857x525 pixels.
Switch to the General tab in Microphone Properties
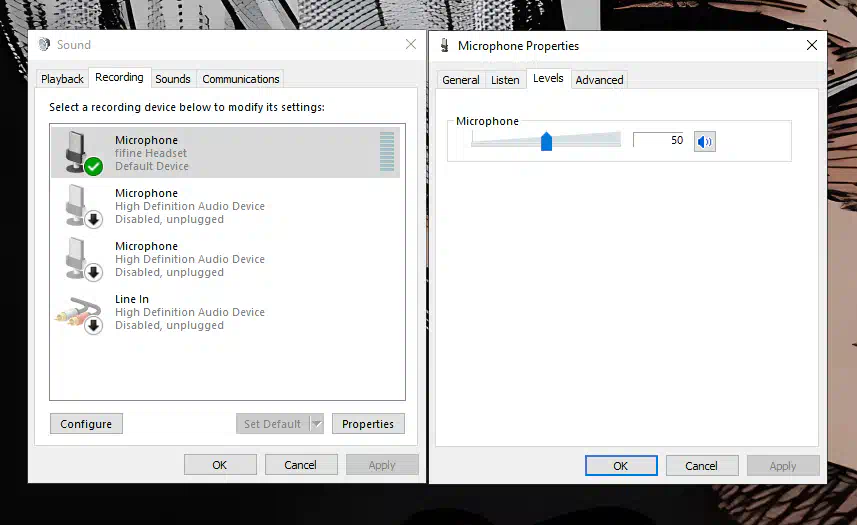tap(461, 80)
